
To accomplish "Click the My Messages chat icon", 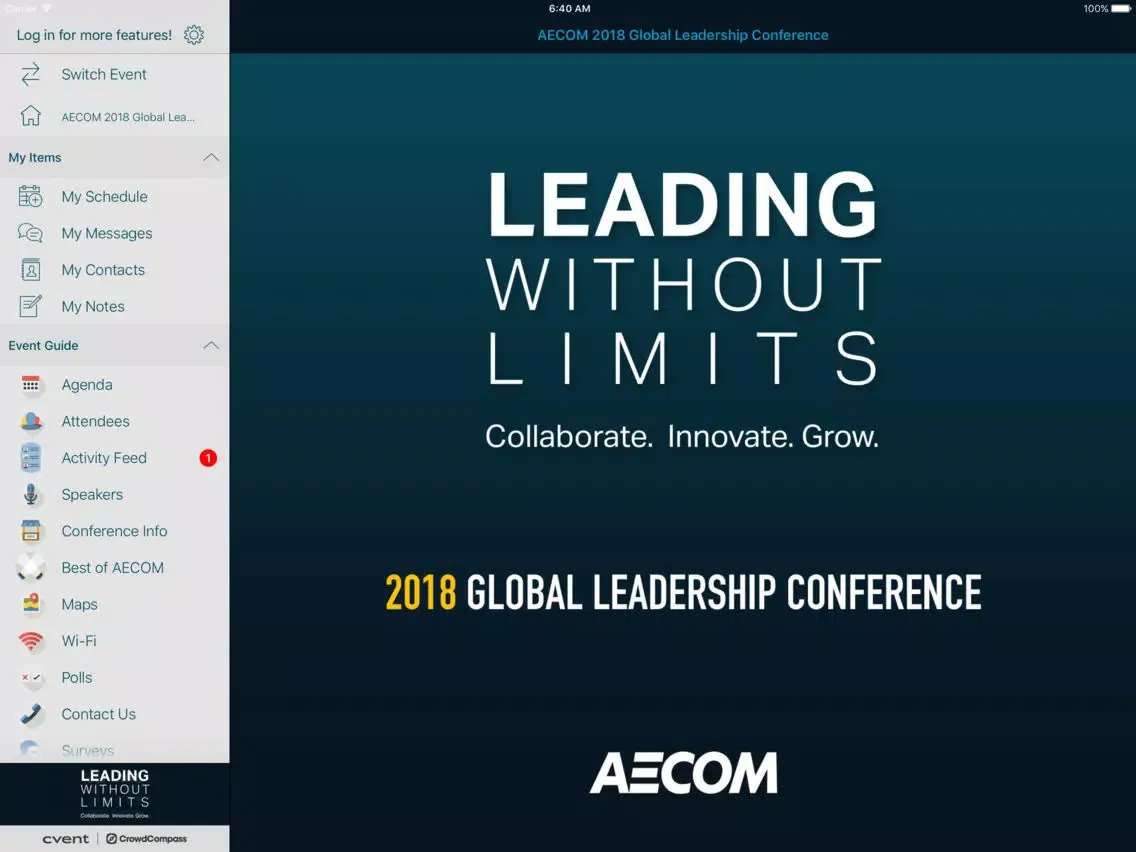I will pyautogui.click(x=30, y=233).
